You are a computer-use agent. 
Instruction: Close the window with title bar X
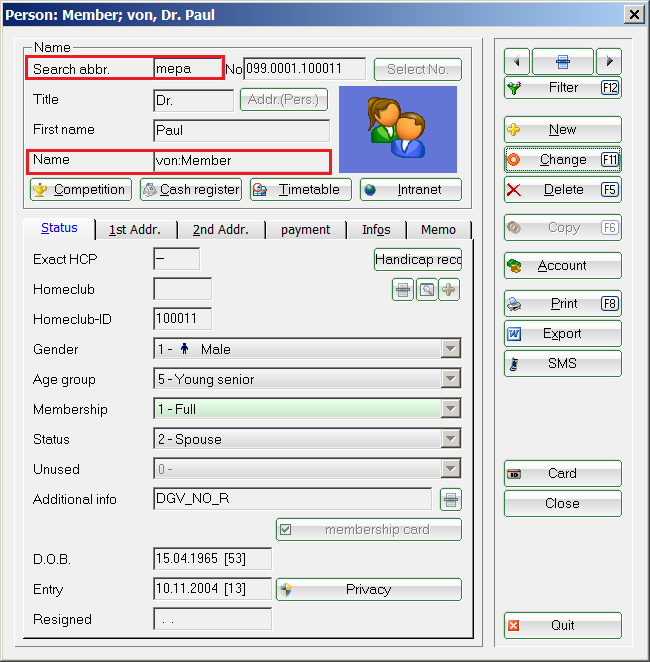pyautogui.click(x=634, y=15)
